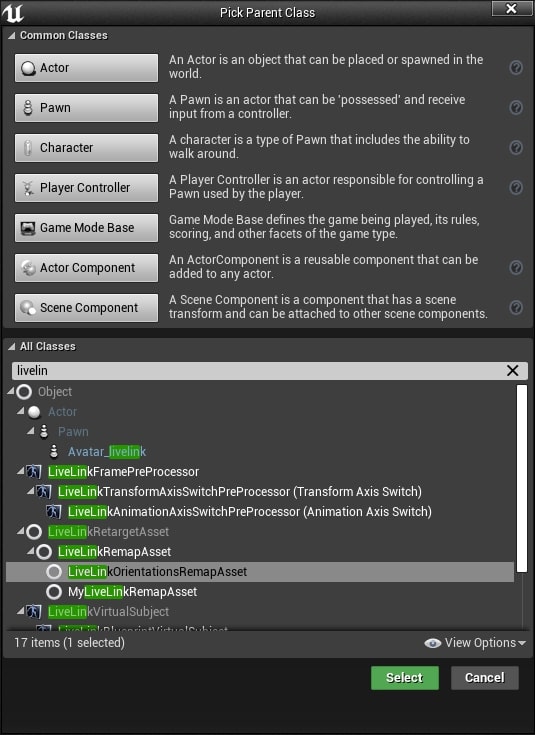Image resolution: width=535 pixels, height=735 pixels.
Task: Click the help icon beside Actor description
Action: (516, 68)
